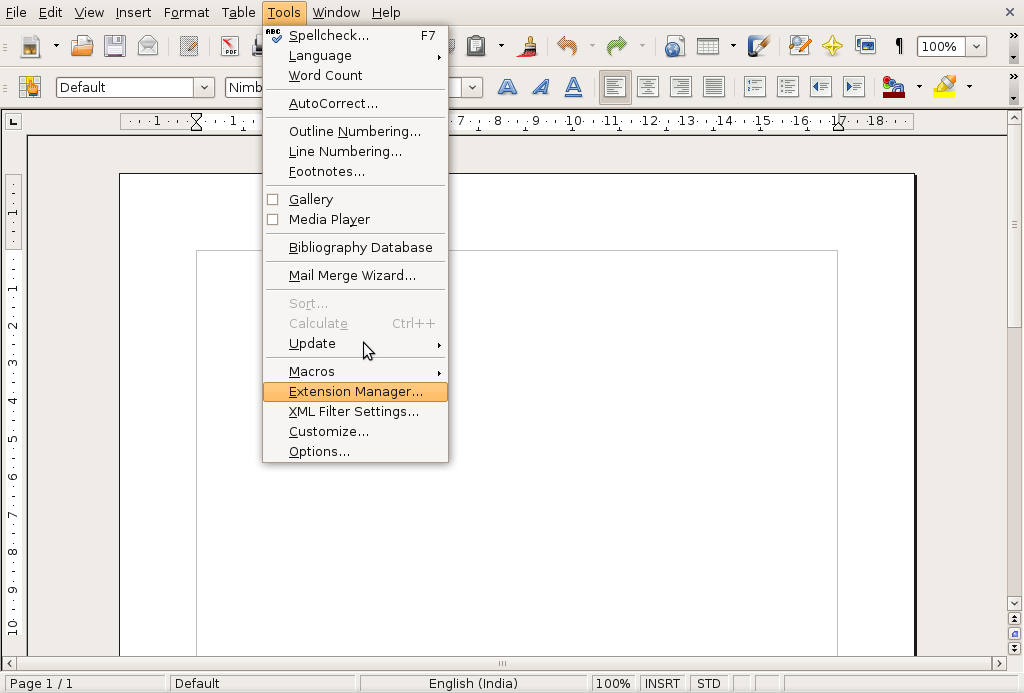1024x693 pixels.
Task: Open the paragraph style Default dropdown arrow
Action: tap(204, 88)
